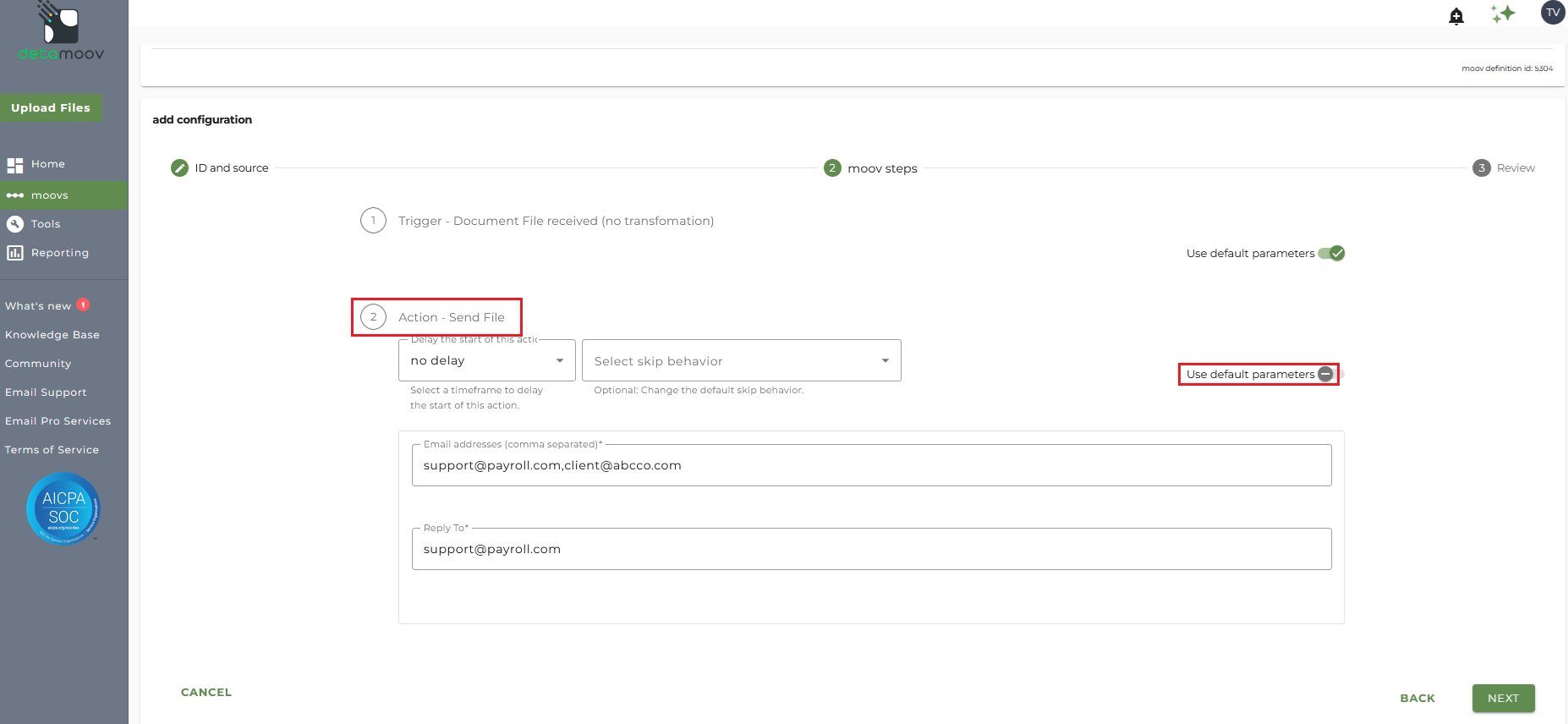Screen dimensions: 1568x724
Task: Enable default parameters toggle for Send File action
Action: [x=1331, y=374]
